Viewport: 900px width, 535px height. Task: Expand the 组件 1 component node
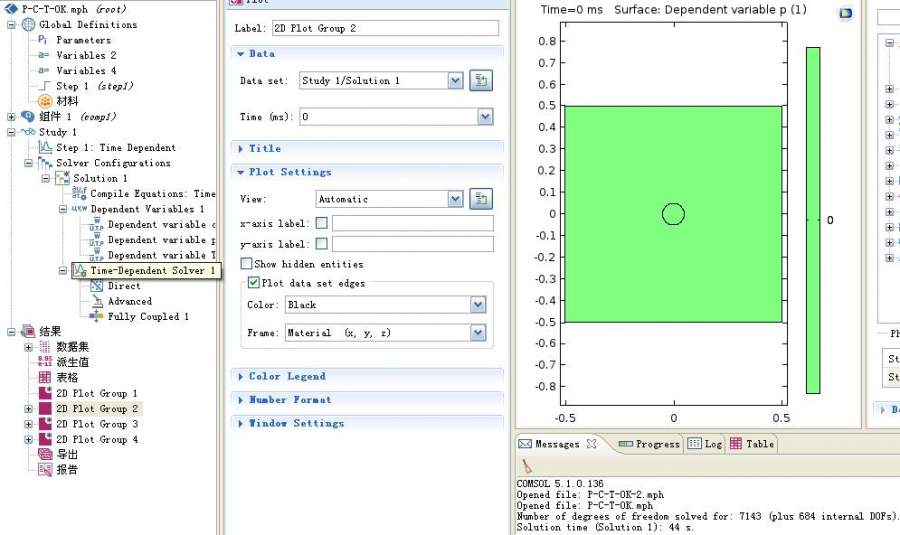pos(11,117)
